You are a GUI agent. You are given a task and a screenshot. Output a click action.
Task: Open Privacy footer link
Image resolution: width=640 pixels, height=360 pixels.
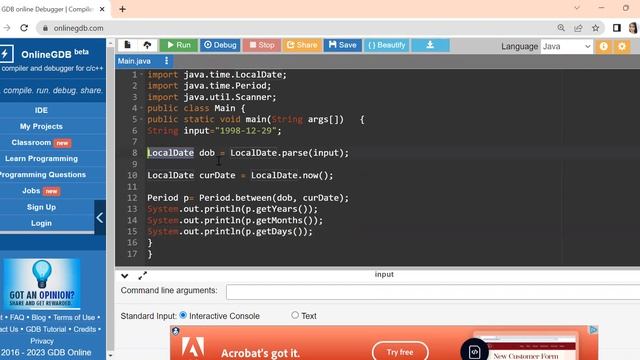coord(42,341)
